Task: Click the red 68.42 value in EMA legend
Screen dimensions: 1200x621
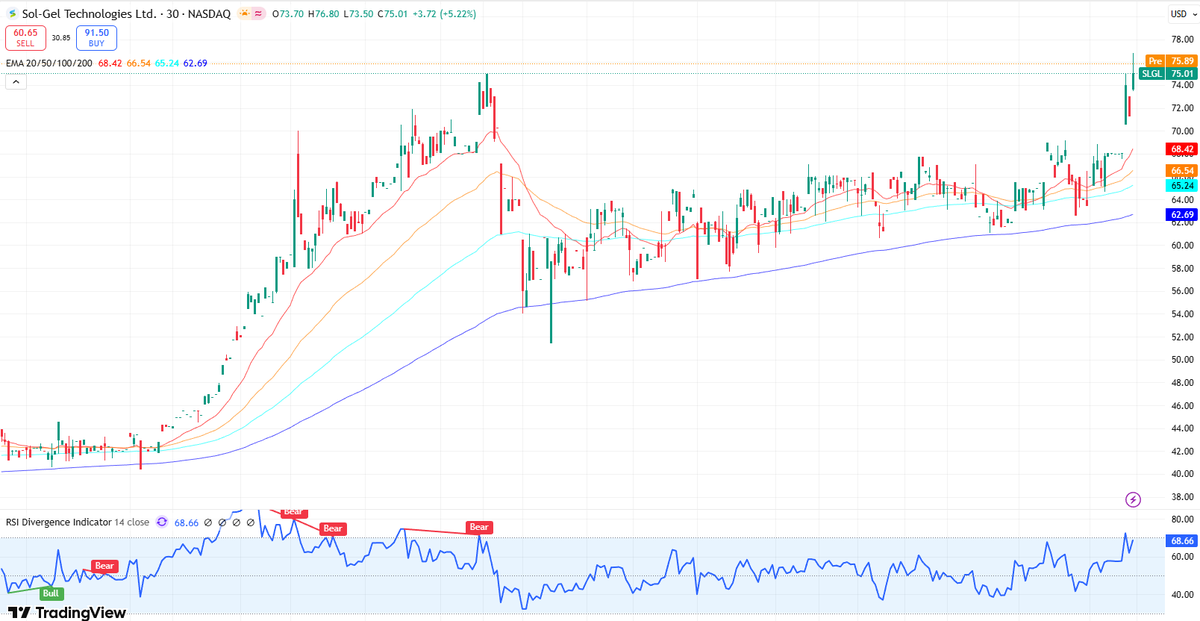Action: [110, 63]
